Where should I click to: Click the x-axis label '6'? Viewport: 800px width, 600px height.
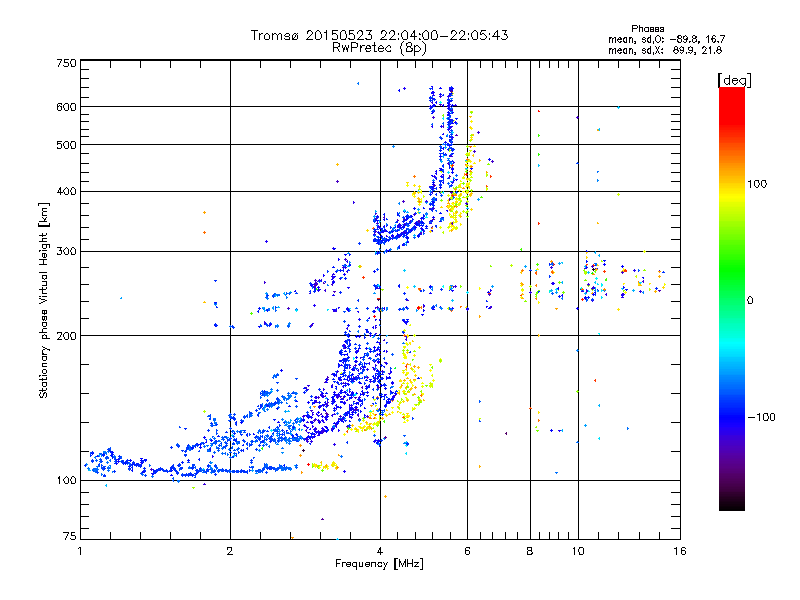click(467, 551)
